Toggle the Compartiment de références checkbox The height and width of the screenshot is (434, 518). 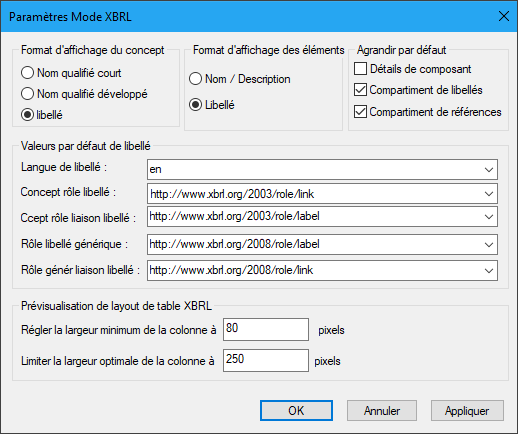(x=360, y=112)
